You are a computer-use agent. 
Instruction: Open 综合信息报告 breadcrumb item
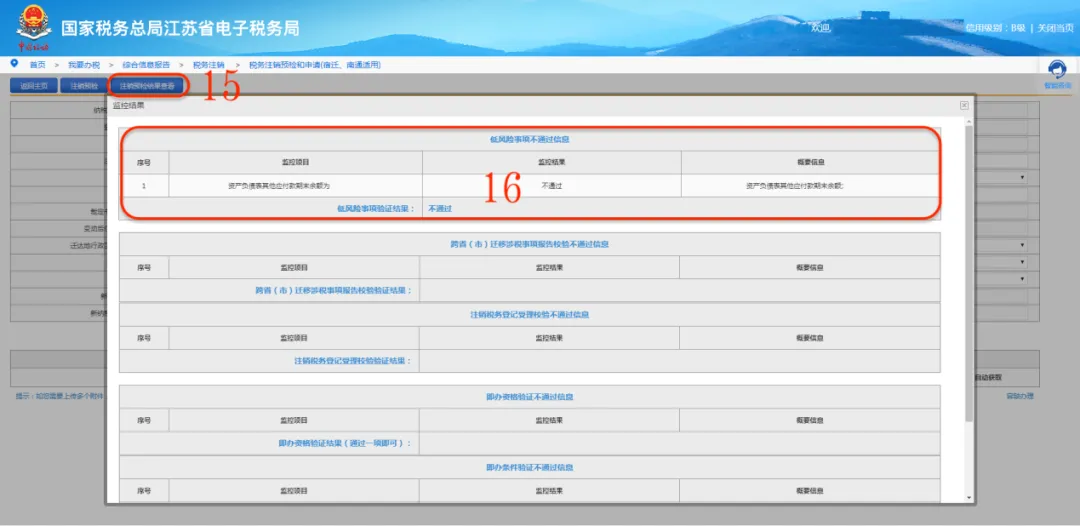pos(146,65)
